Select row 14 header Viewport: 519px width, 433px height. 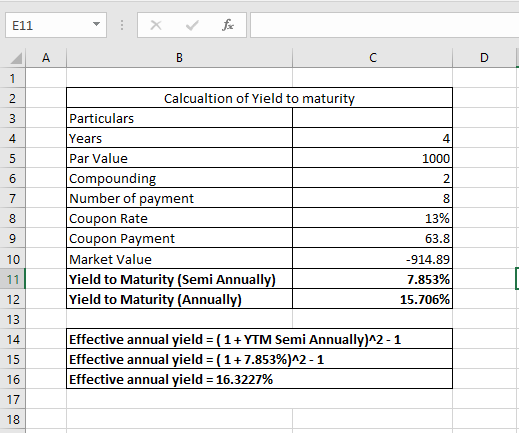(13, 339)
